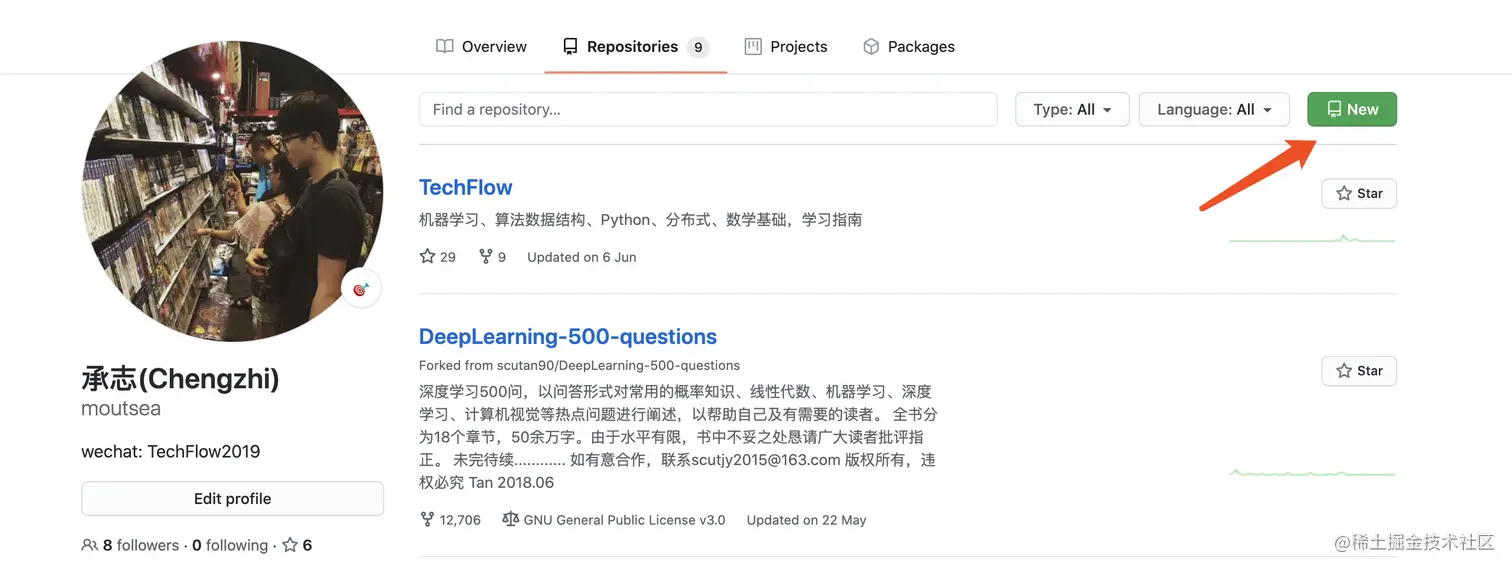Open the Language: All dropdown
This screenshot has width=1512, height=570.
pos(1214,109)
